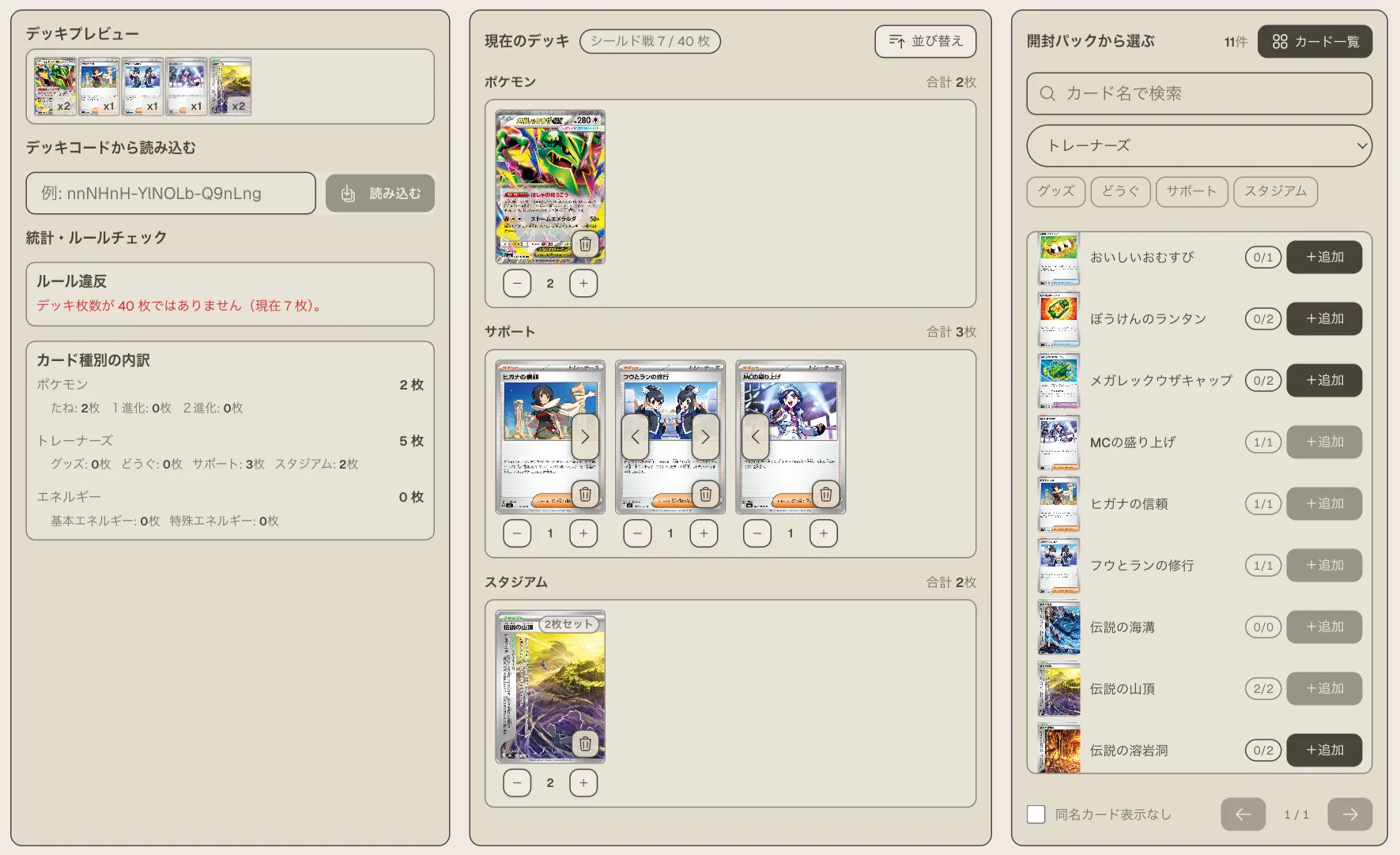Open 伝説の山頂 card image in stadium section
Screen dimensions: 1400x855
click(x=550, y=687)
